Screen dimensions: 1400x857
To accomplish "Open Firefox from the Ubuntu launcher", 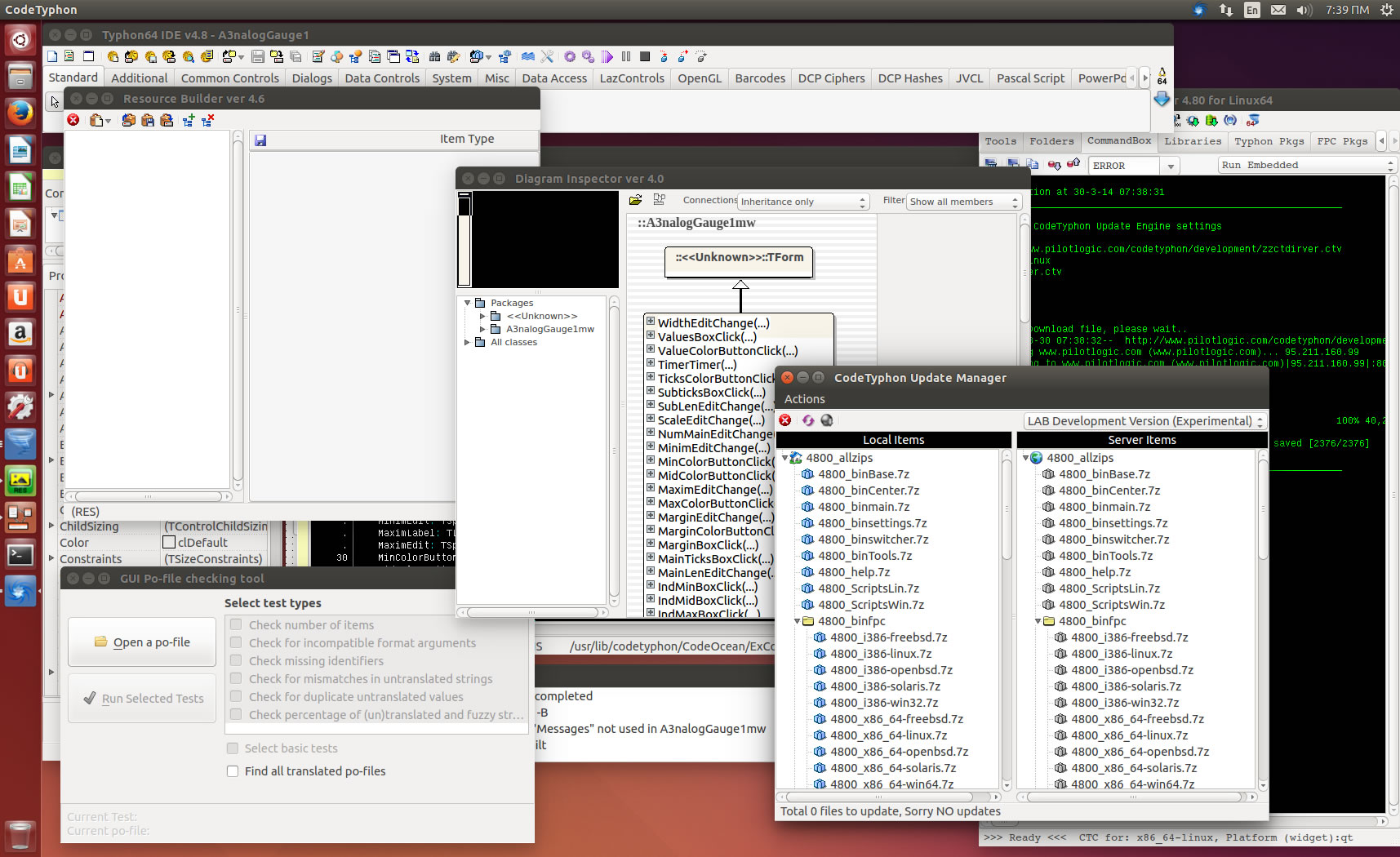I will tap(20, 112).
